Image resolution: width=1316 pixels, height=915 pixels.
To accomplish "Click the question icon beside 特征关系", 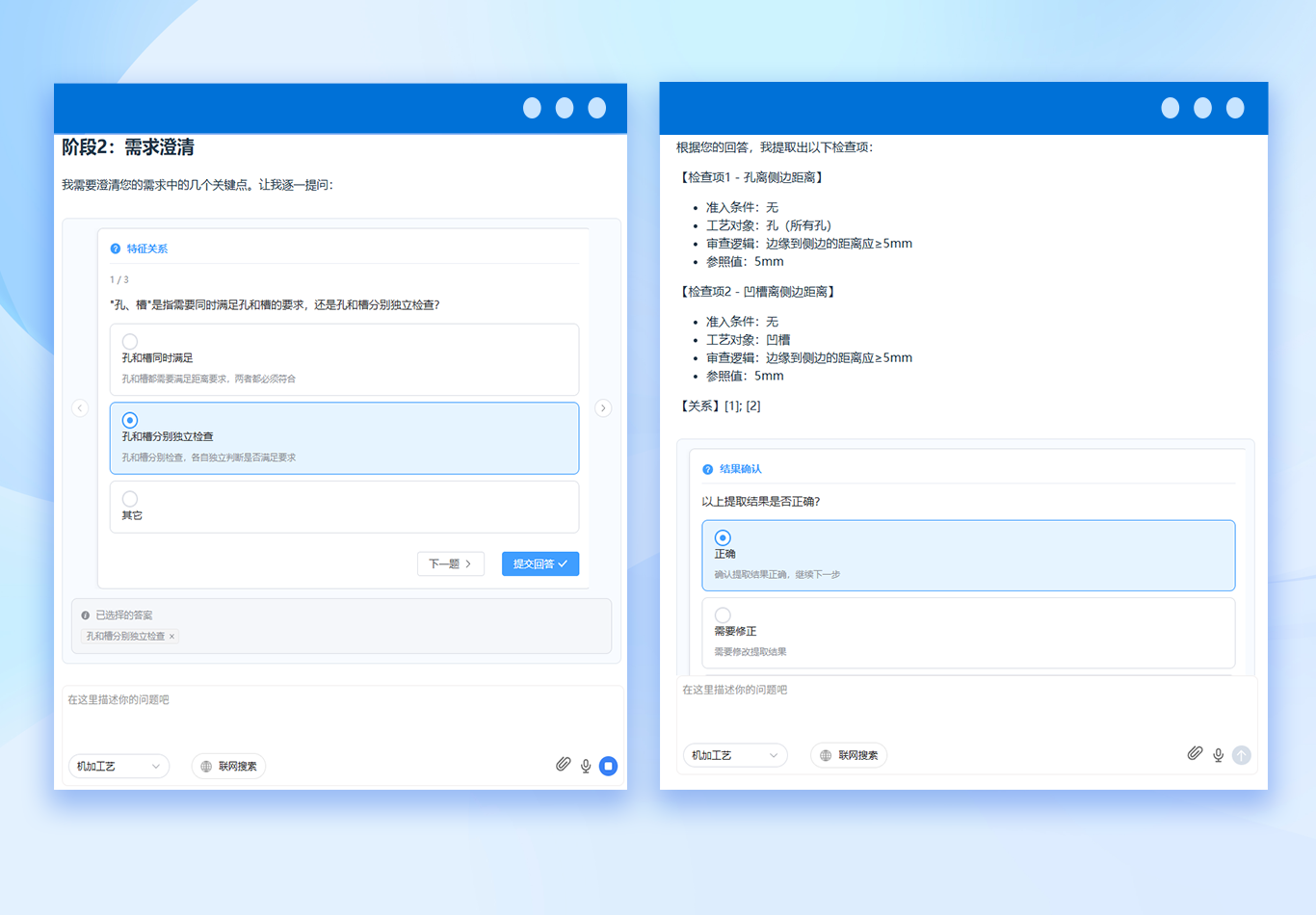I will tap(116, 248).
